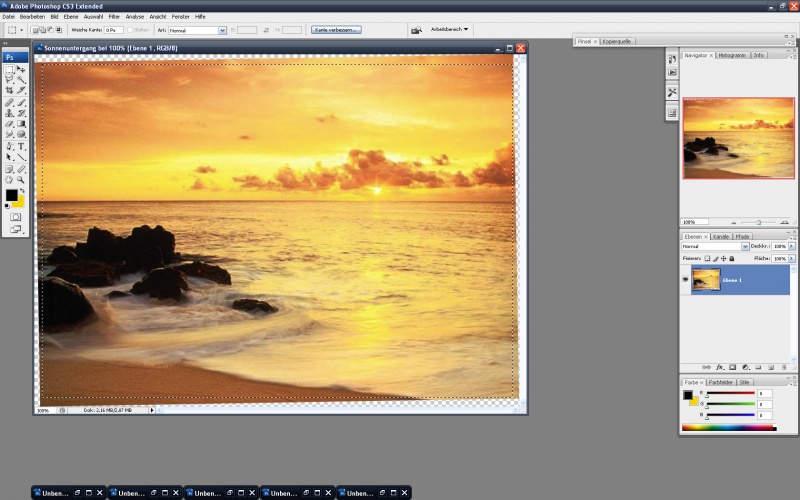The image size is (800, 500).
Task: Open the Art style dropdown
Action: click(x=197, y=31)
